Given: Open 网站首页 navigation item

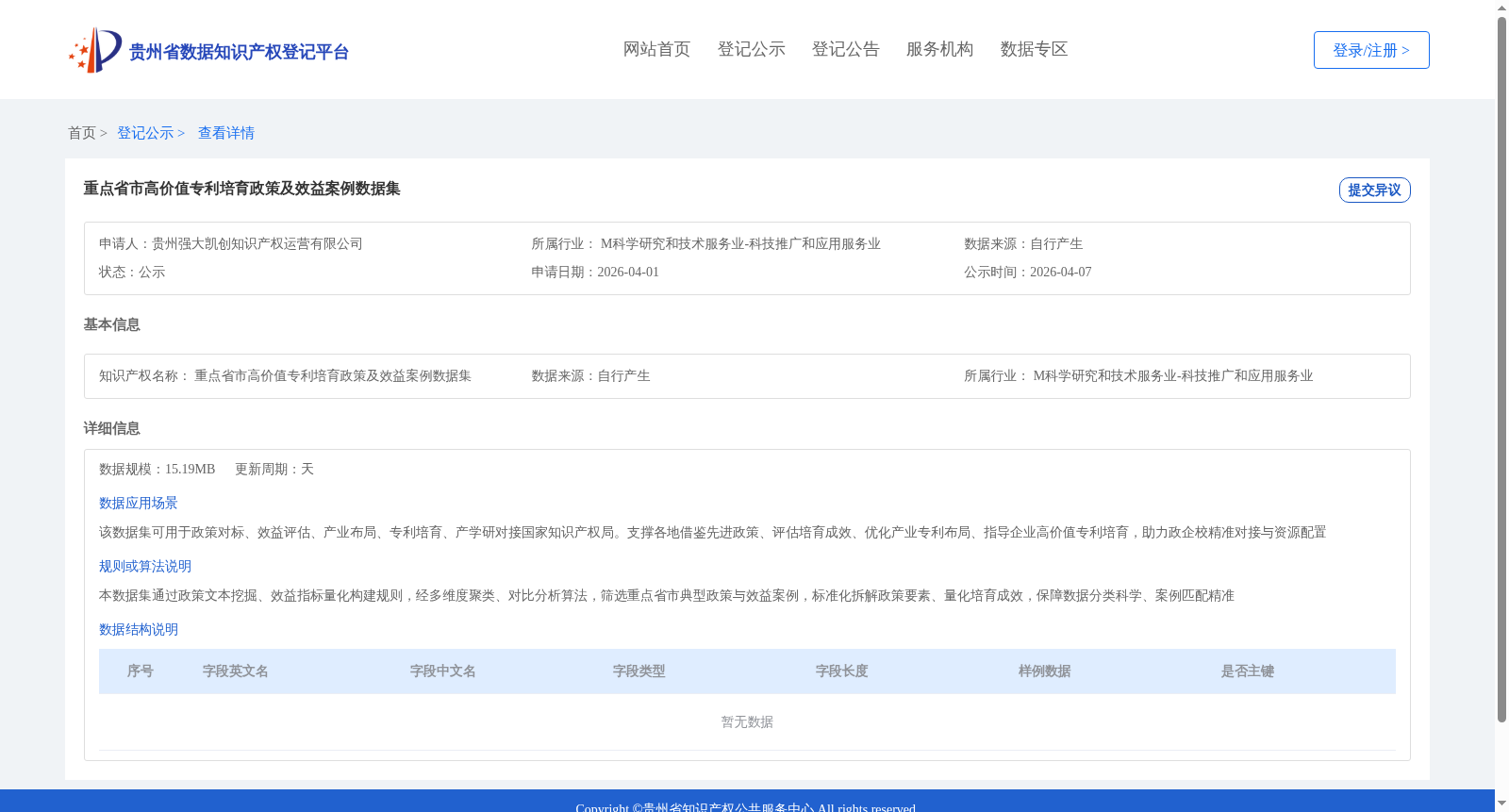Looking at the screenshot, I should (x=656, y=49).
